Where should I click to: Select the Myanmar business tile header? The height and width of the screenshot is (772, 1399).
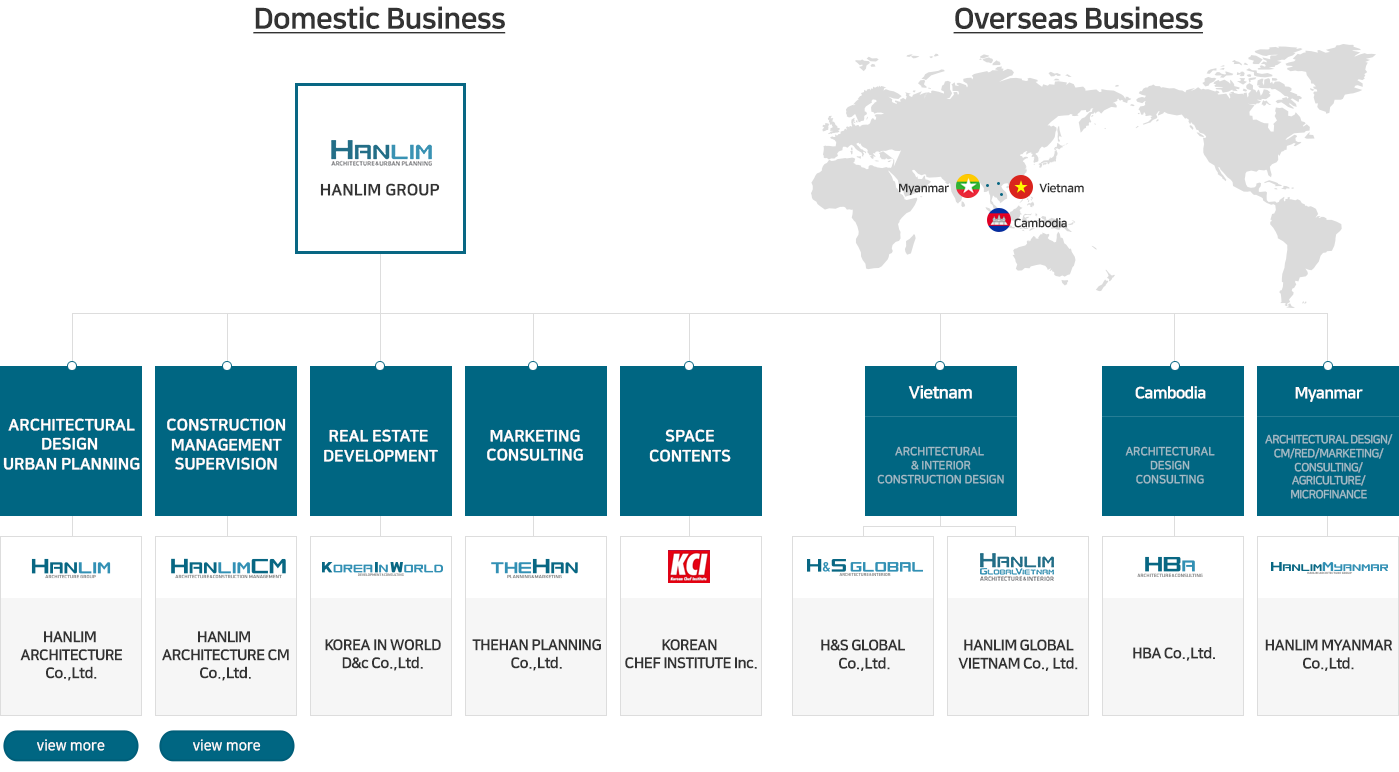(x=1328, y=392)
